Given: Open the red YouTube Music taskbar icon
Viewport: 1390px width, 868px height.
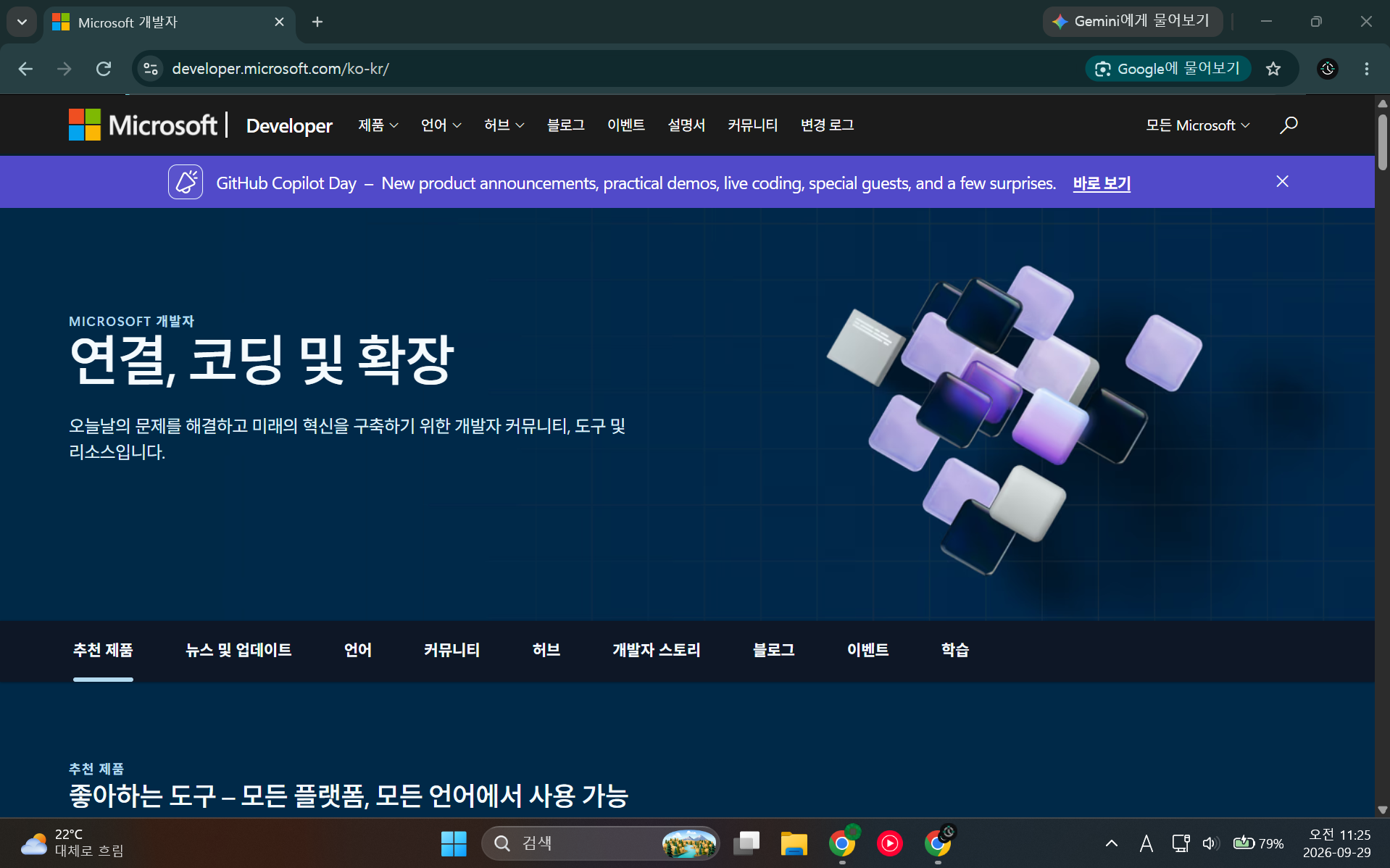Looking at the screenshot, I should coord(890,843).
